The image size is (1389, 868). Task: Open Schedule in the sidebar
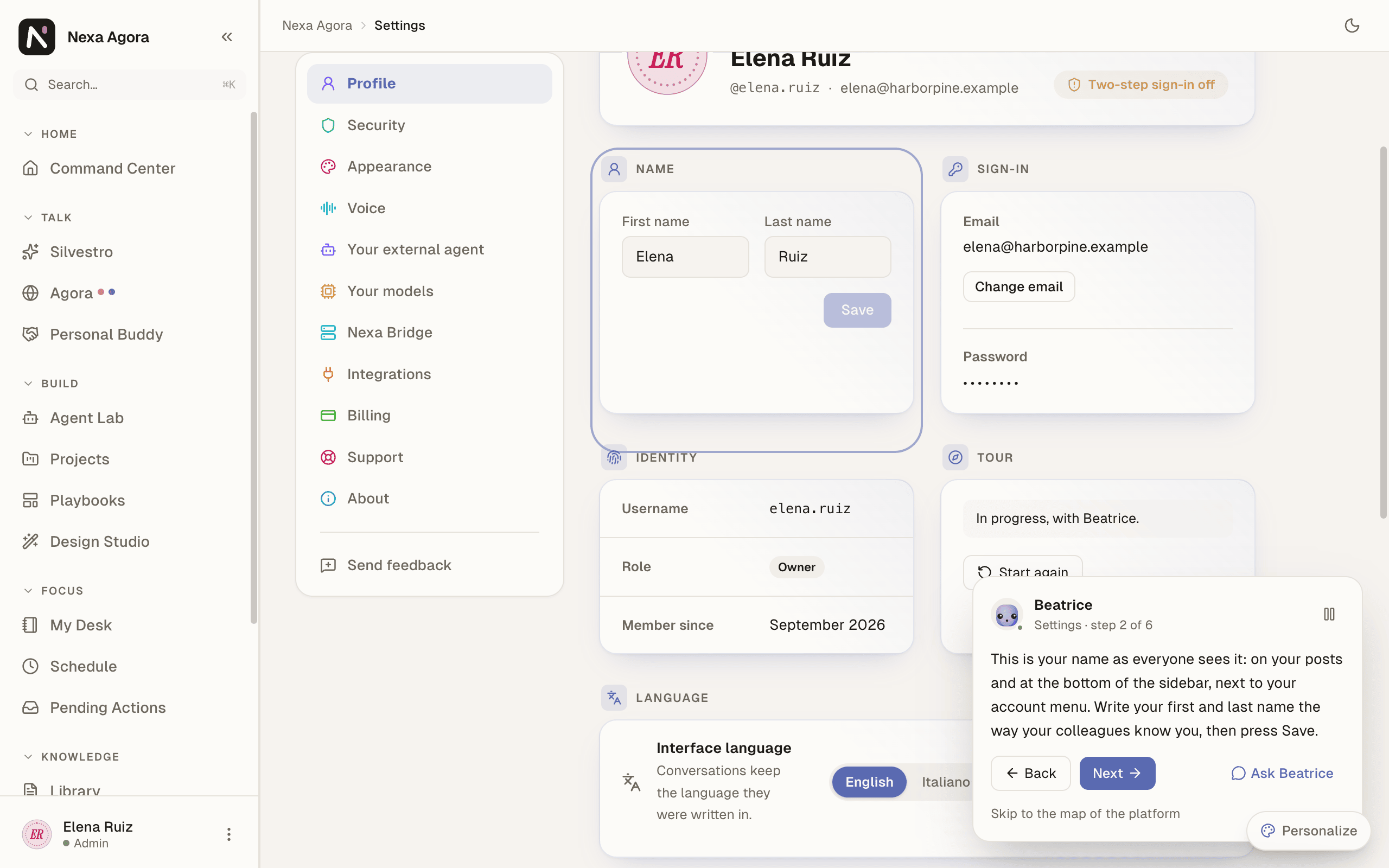[129, 666]
